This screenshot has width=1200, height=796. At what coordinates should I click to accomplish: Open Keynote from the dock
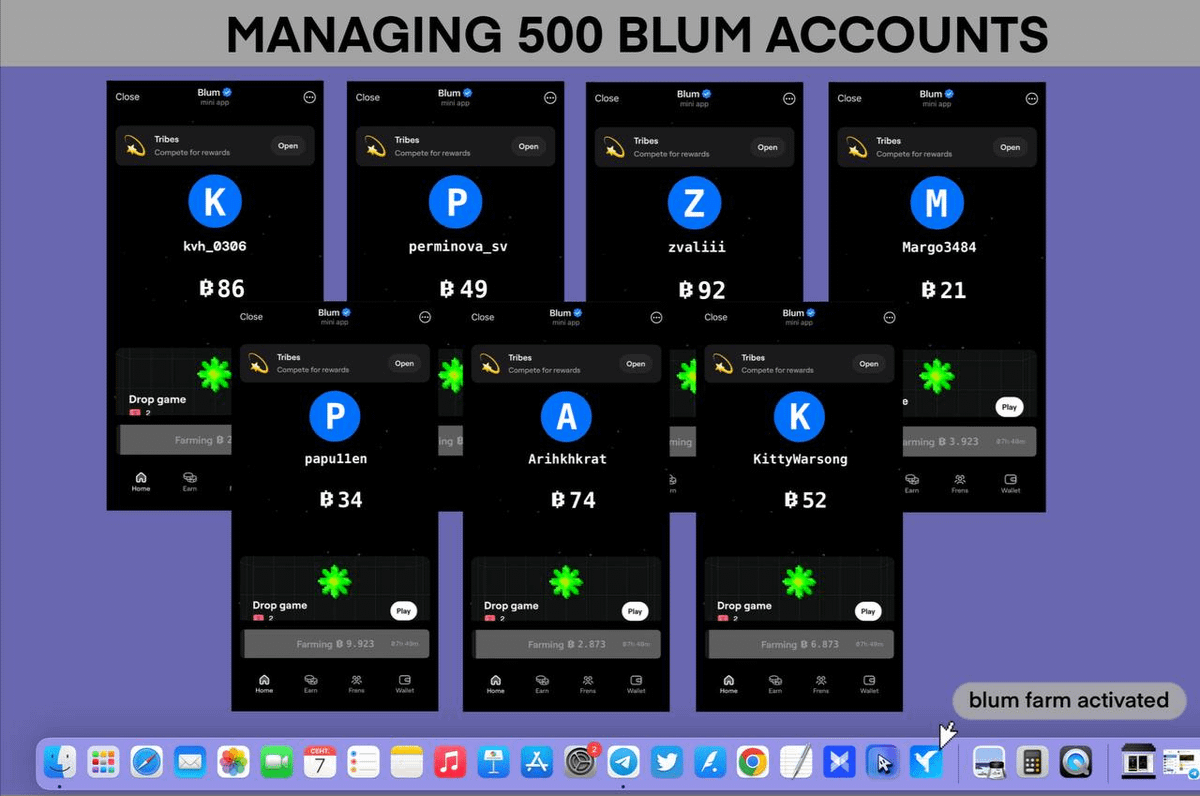coord(495,763)
